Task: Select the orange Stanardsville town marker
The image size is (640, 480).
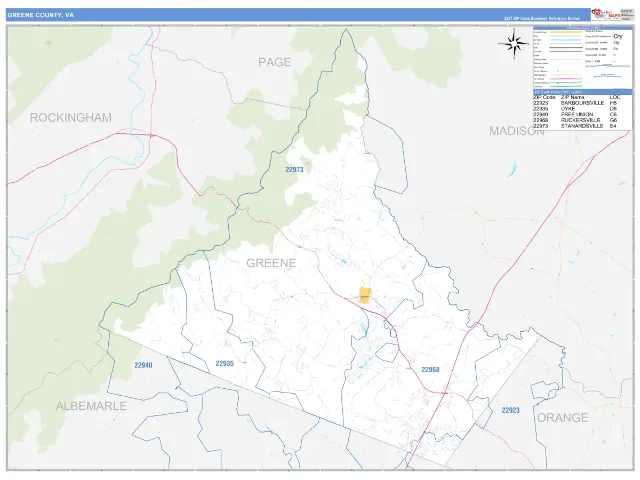Action: tap(365, 295)
